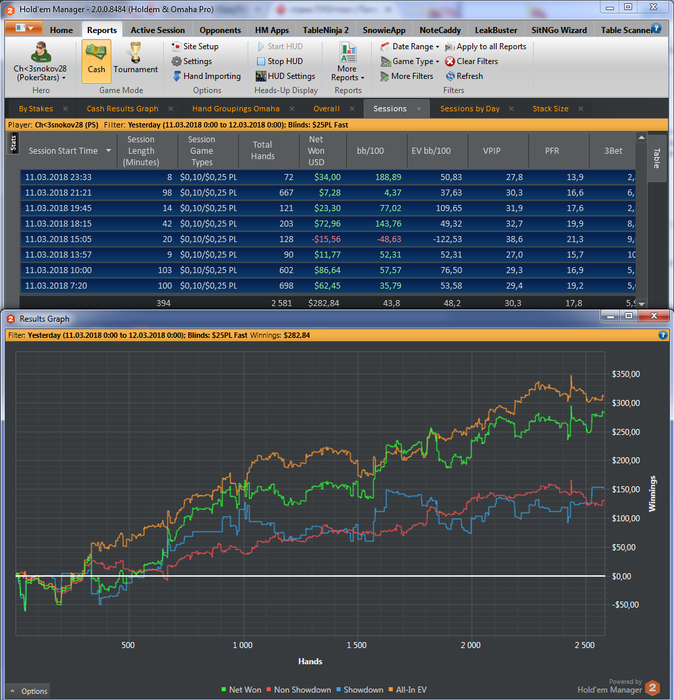Toggle Showdown line in legend
The width and height of the screenshot is (674, 700).
[360, 690]
